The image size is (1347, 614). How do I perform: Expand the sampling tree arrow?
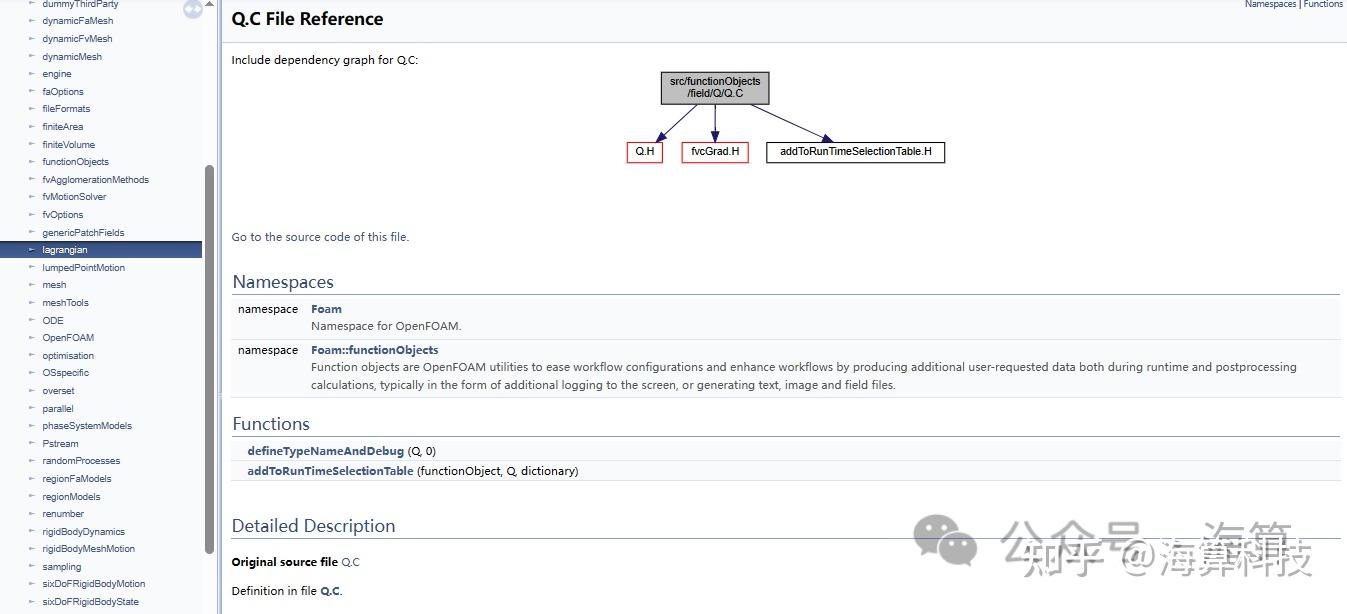[x=32, y=567]
